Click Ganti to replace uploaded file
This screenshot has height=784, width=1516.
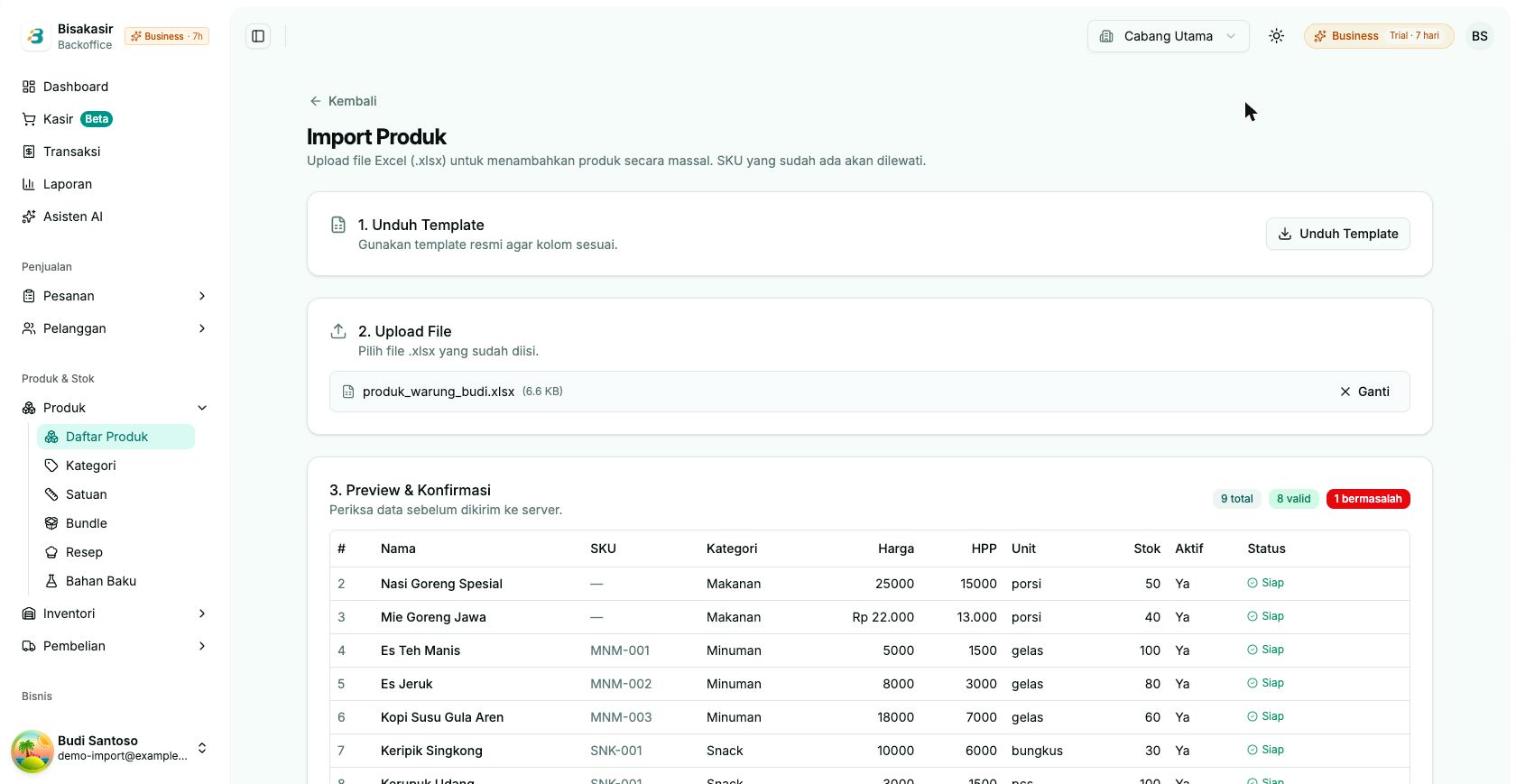(x=1364, y=392)
